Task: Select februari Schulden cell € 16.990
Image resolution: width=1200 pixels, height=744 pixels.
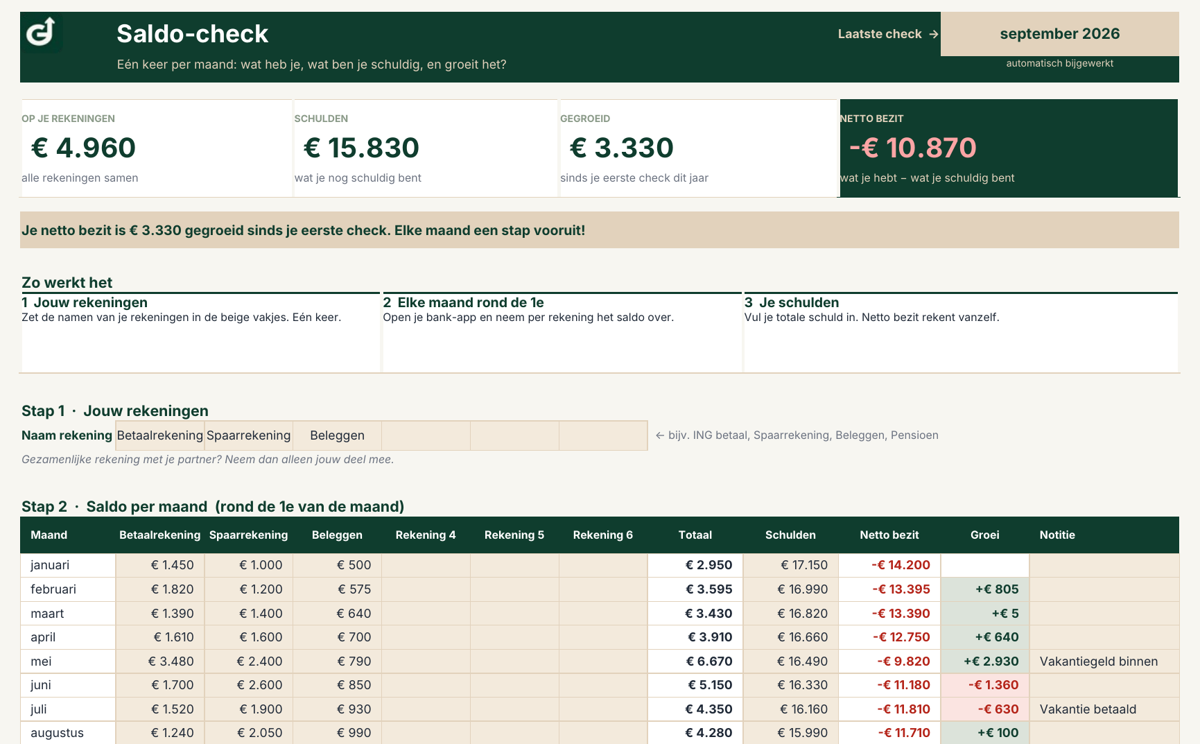Action: tap(790, 589)
